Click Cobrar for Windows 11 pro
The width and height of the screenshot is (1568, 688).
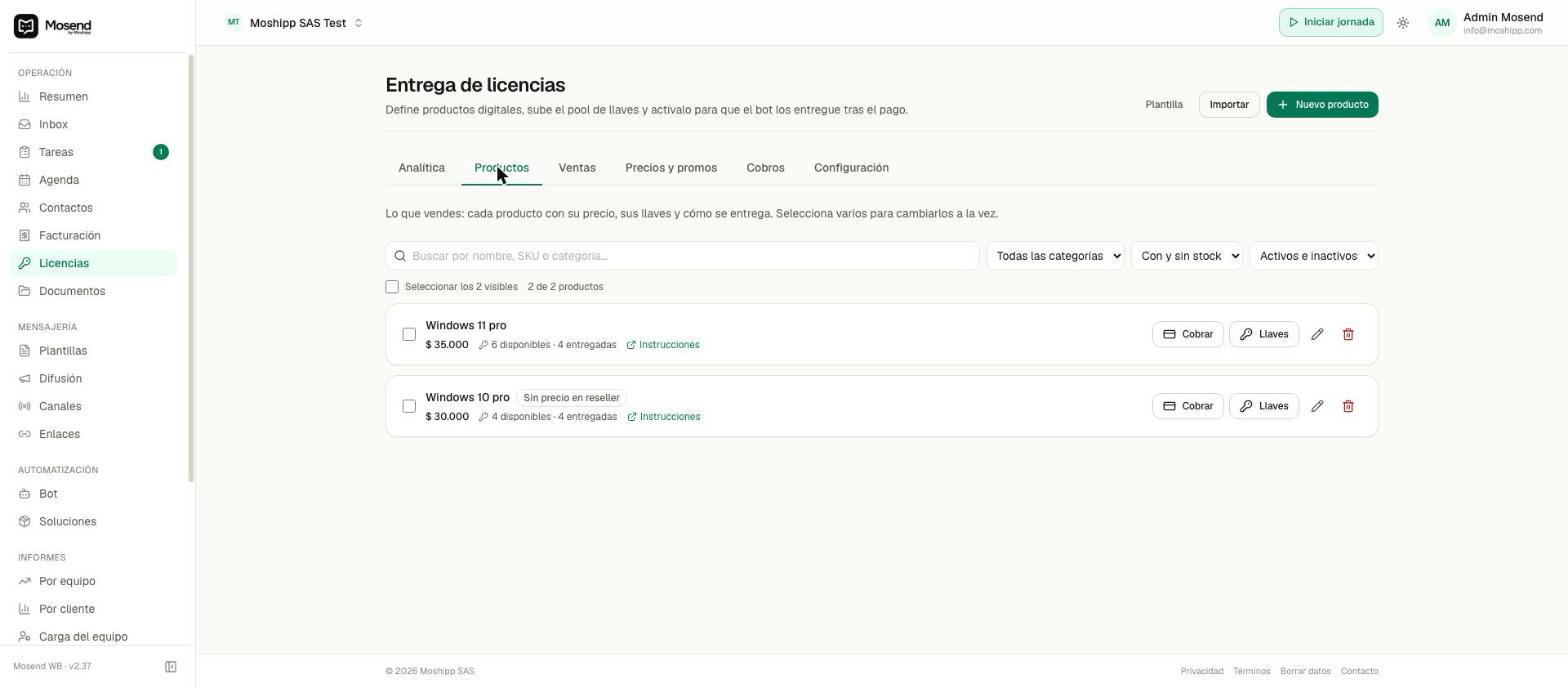[x=1188, y=334]
